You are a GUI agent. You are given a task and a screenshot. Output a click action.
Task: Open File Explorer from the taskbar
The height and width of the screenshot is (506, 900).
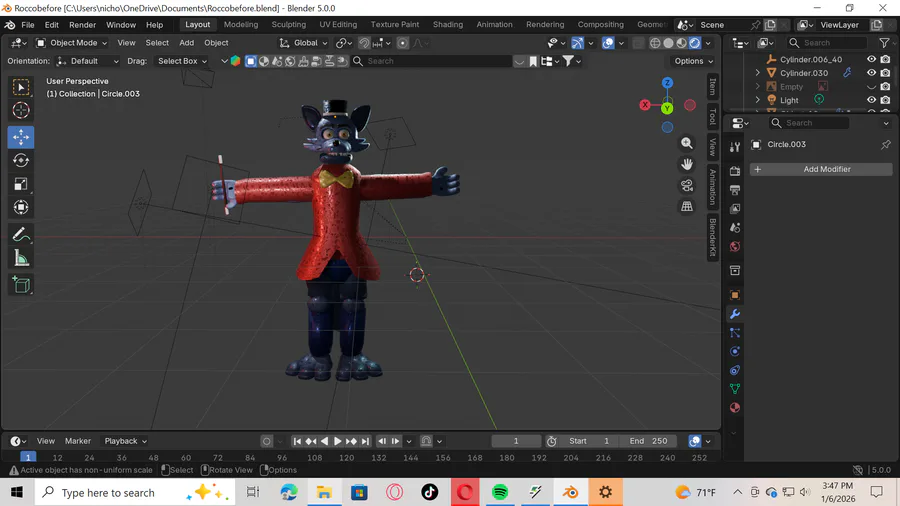click(324, 492)
